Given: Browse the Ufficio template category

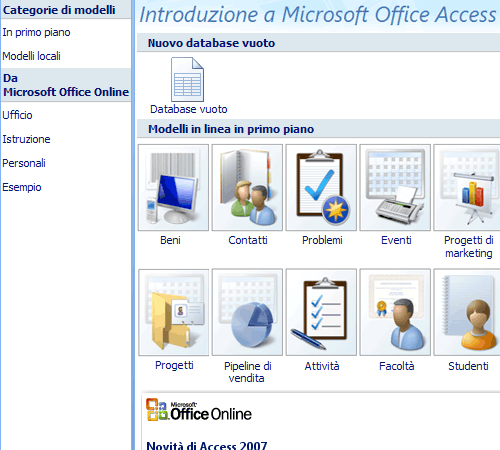Looking at the screenshot, I should click(17, 115).
